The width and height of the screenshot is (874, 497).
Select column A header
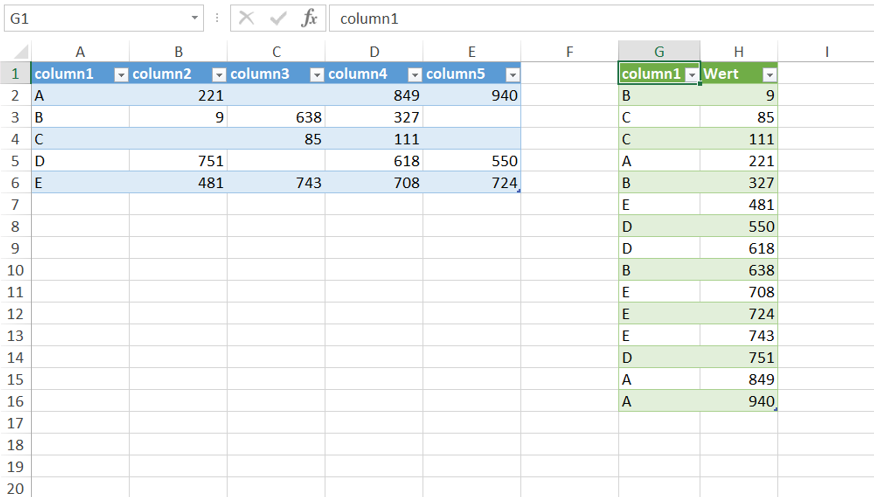(80, 52)
